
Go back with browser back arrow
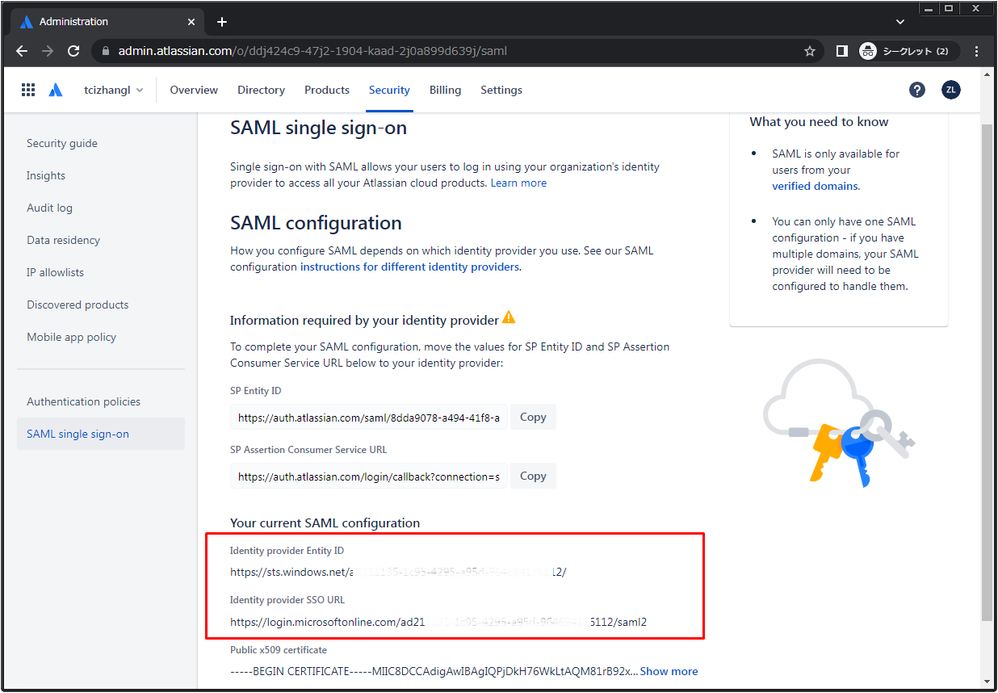click(x=22, y=51)
